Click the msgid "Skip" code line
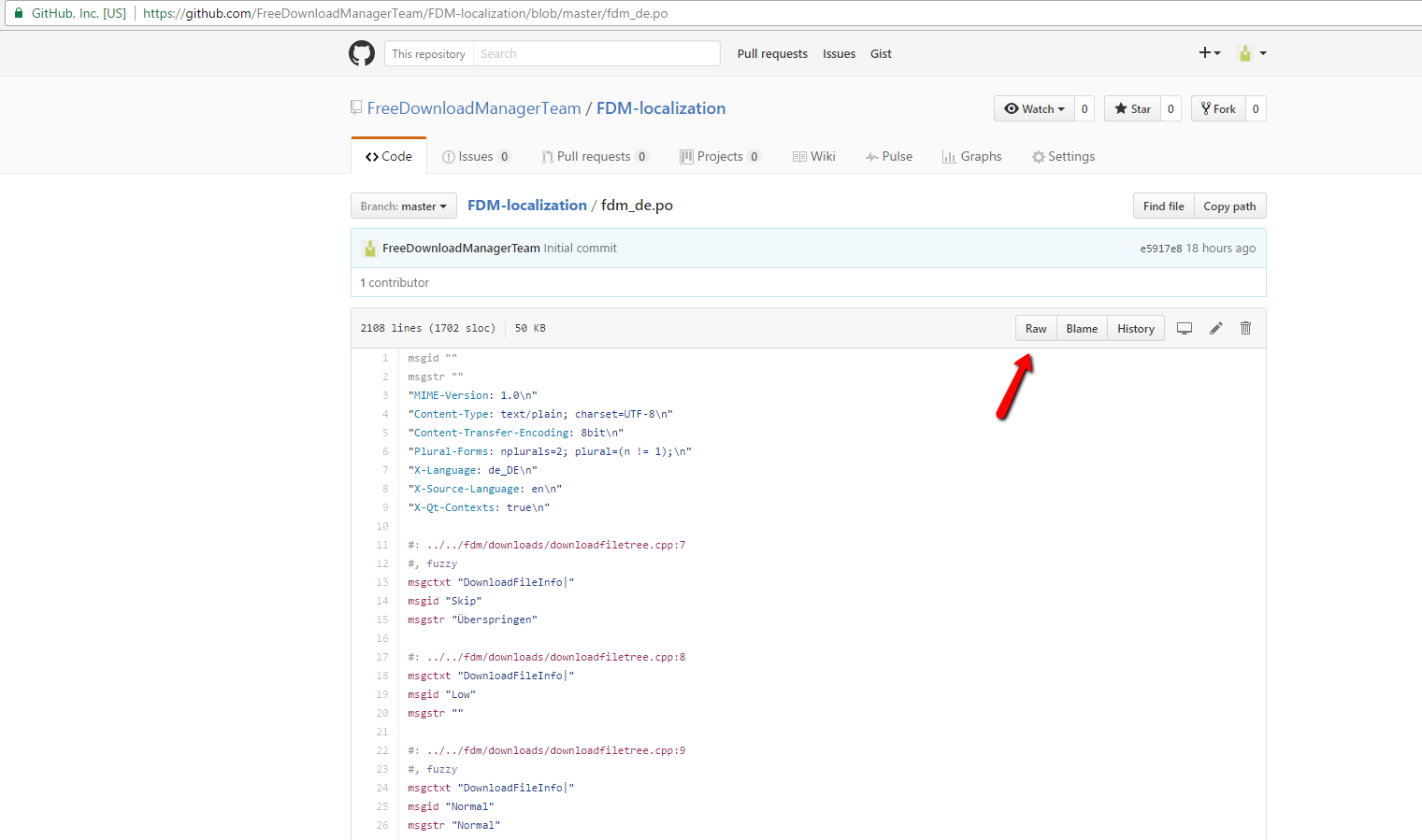The width and height of the screenshot is (1422, 840). pos(444,601)
